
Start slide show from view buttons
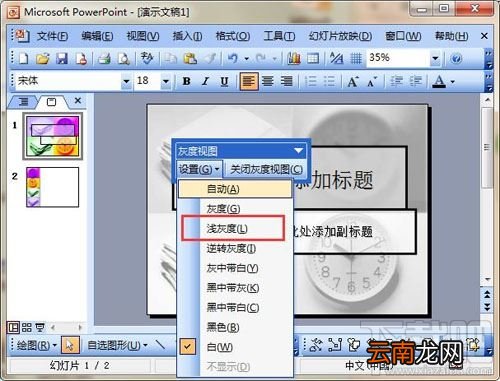click(x=40, y=328)
